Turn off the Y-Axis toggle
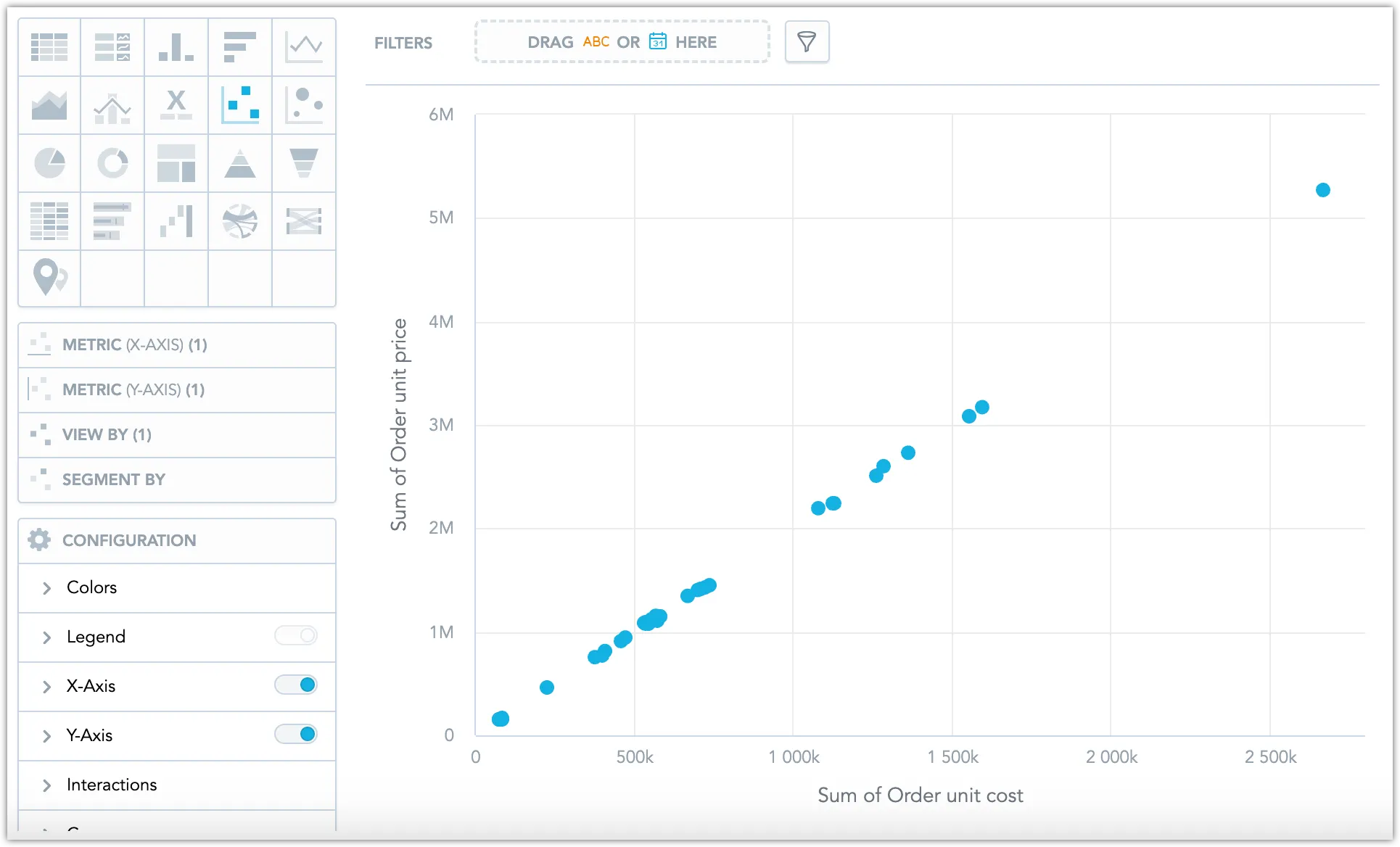1400x847 pixels. click(x=296, y=734)
